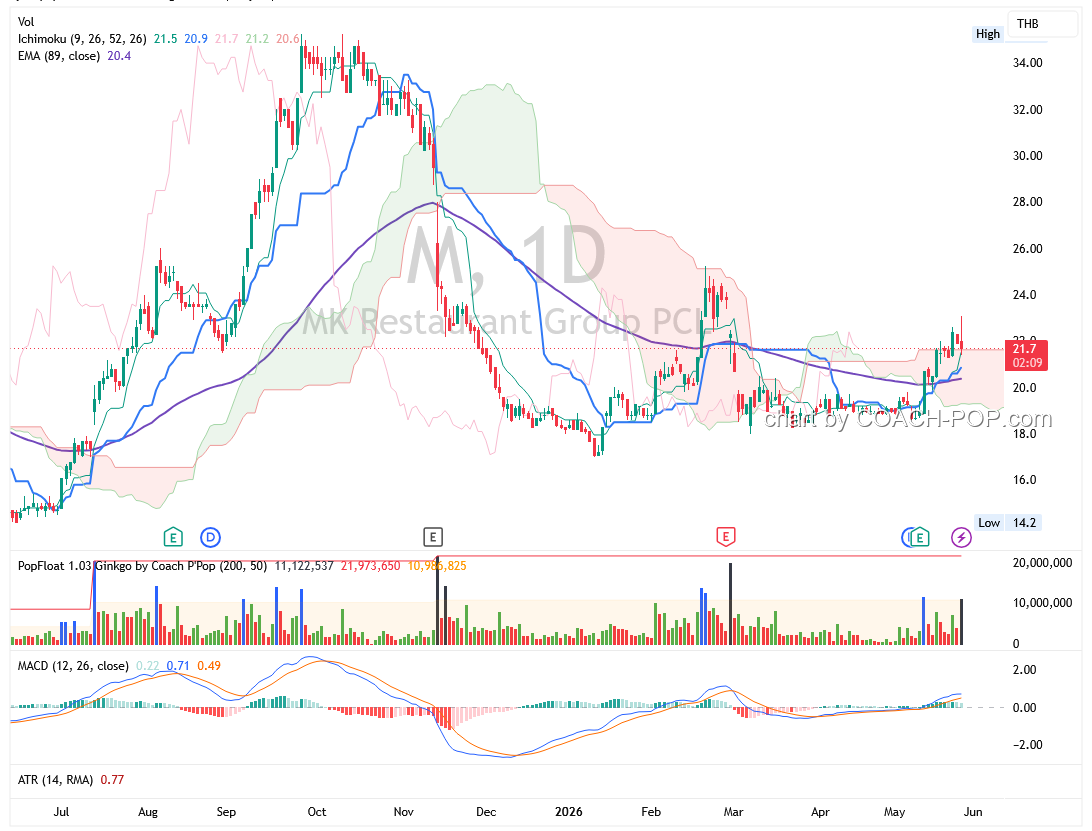Open the green earnings E marker near August
The height and width of the screenshot is (831, 1092).
click(x=173, y=537)
